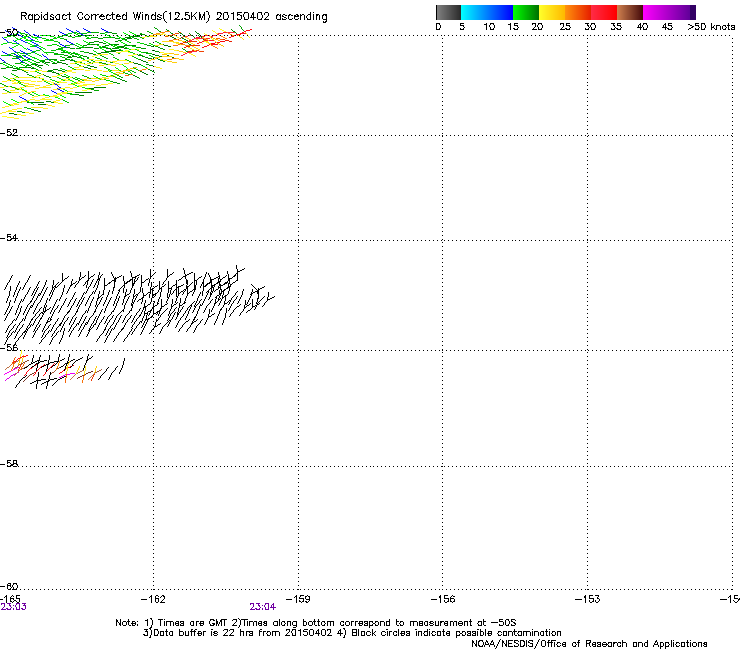Click the NOAA/NESDIS credit text
The image size is (740, 650).
tap(589, 644)
